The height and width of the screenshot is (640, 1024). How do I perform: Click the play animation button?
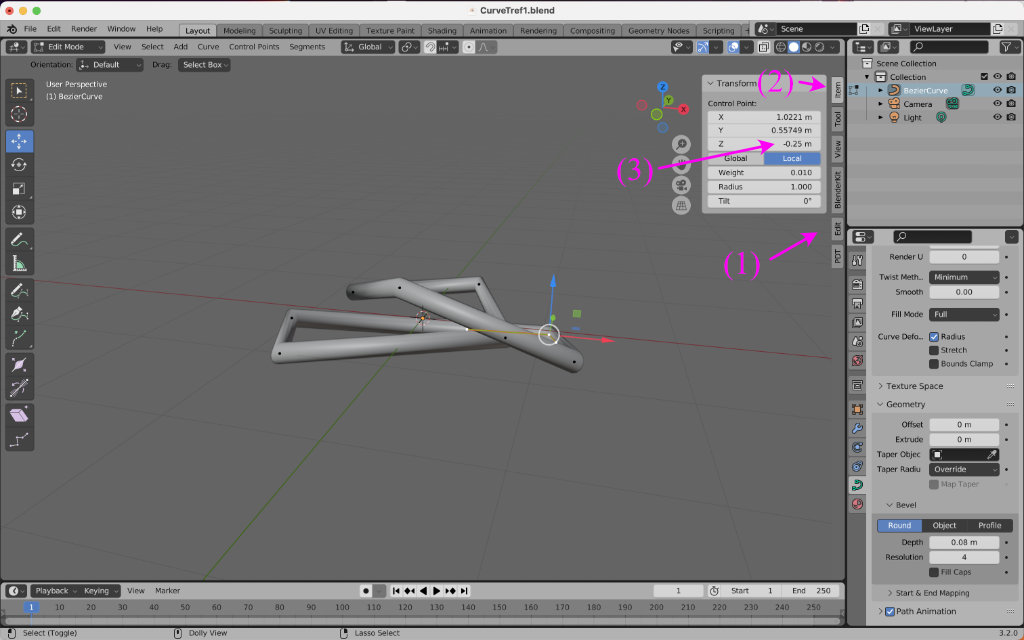coord(437,591)
